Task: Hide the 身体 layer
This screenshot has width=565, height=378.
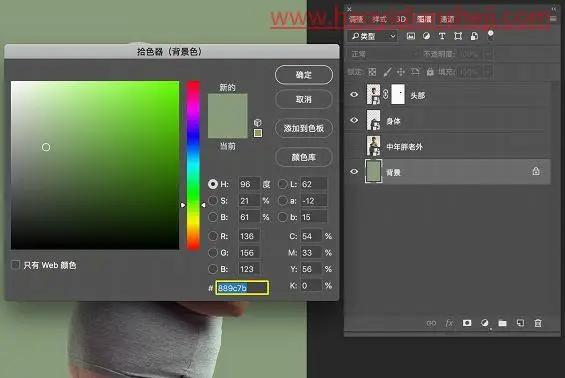Action: pyautogui.click(x=354, y=120)
